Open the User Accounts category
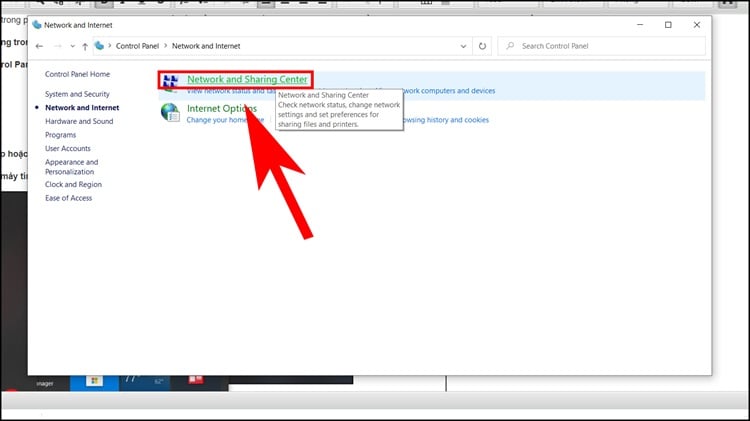 pyautogui.click(x=68, y=148)
